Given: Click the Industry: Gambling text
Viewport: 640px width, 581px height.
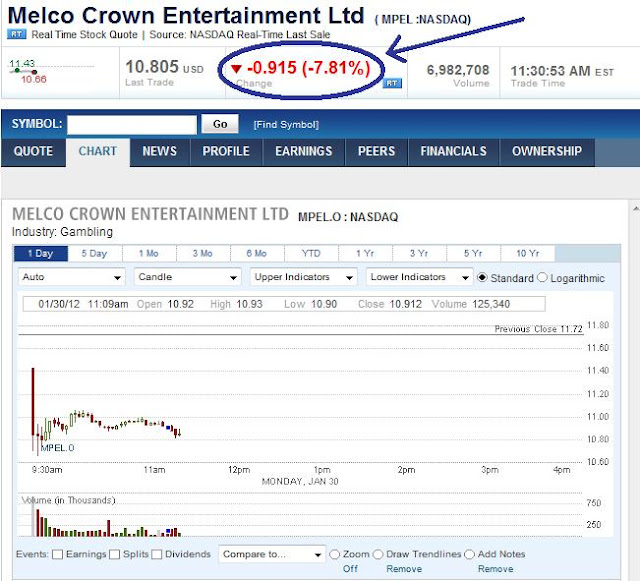Looking at the screenshot, I should coord(62,232).
